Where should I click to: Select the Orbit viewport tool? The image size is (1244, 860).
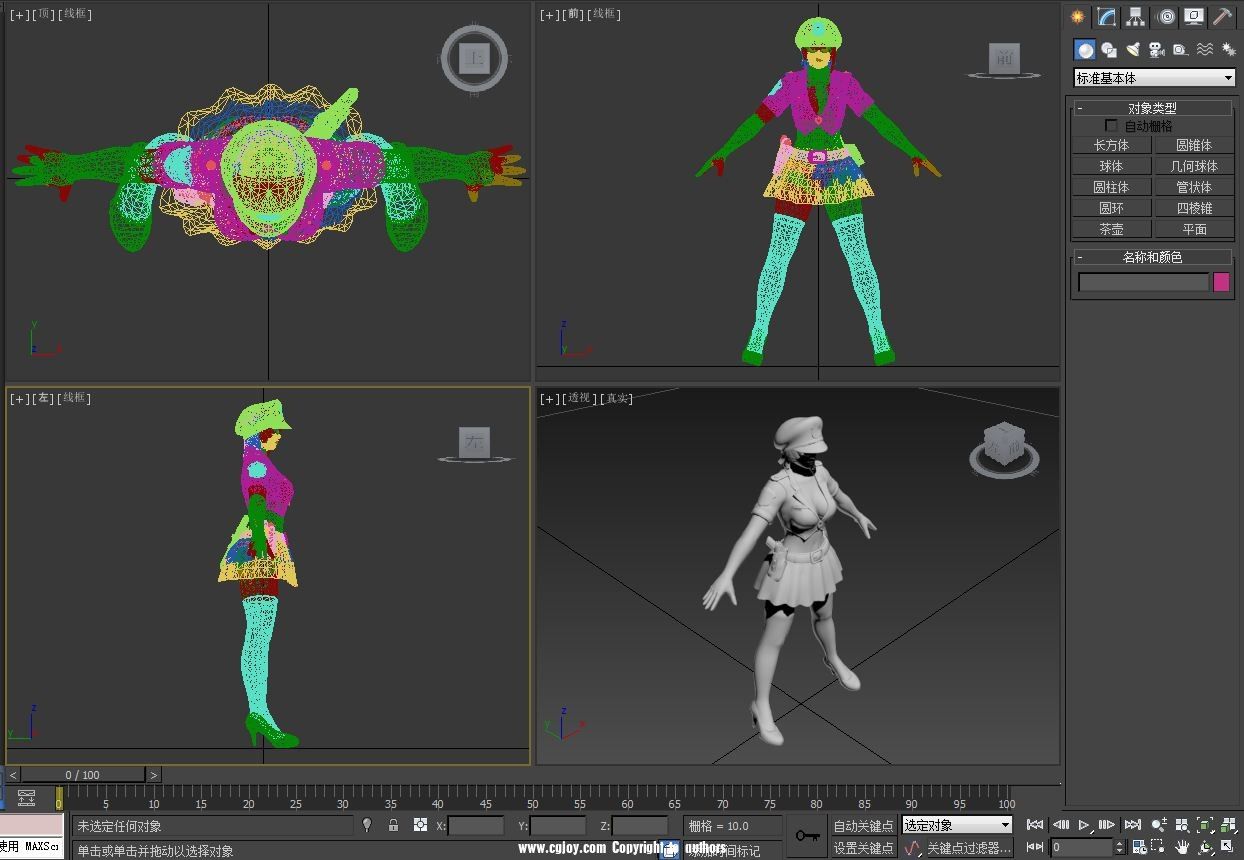click(1206, 848)
